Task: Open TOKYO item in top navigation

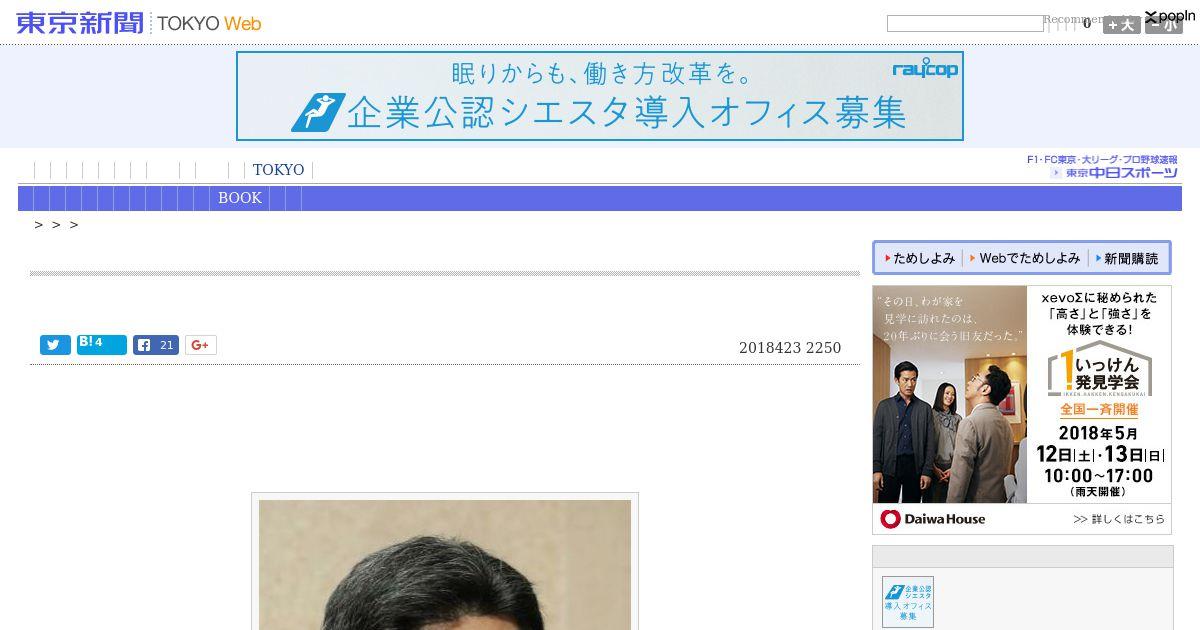Action: (278, 170)
